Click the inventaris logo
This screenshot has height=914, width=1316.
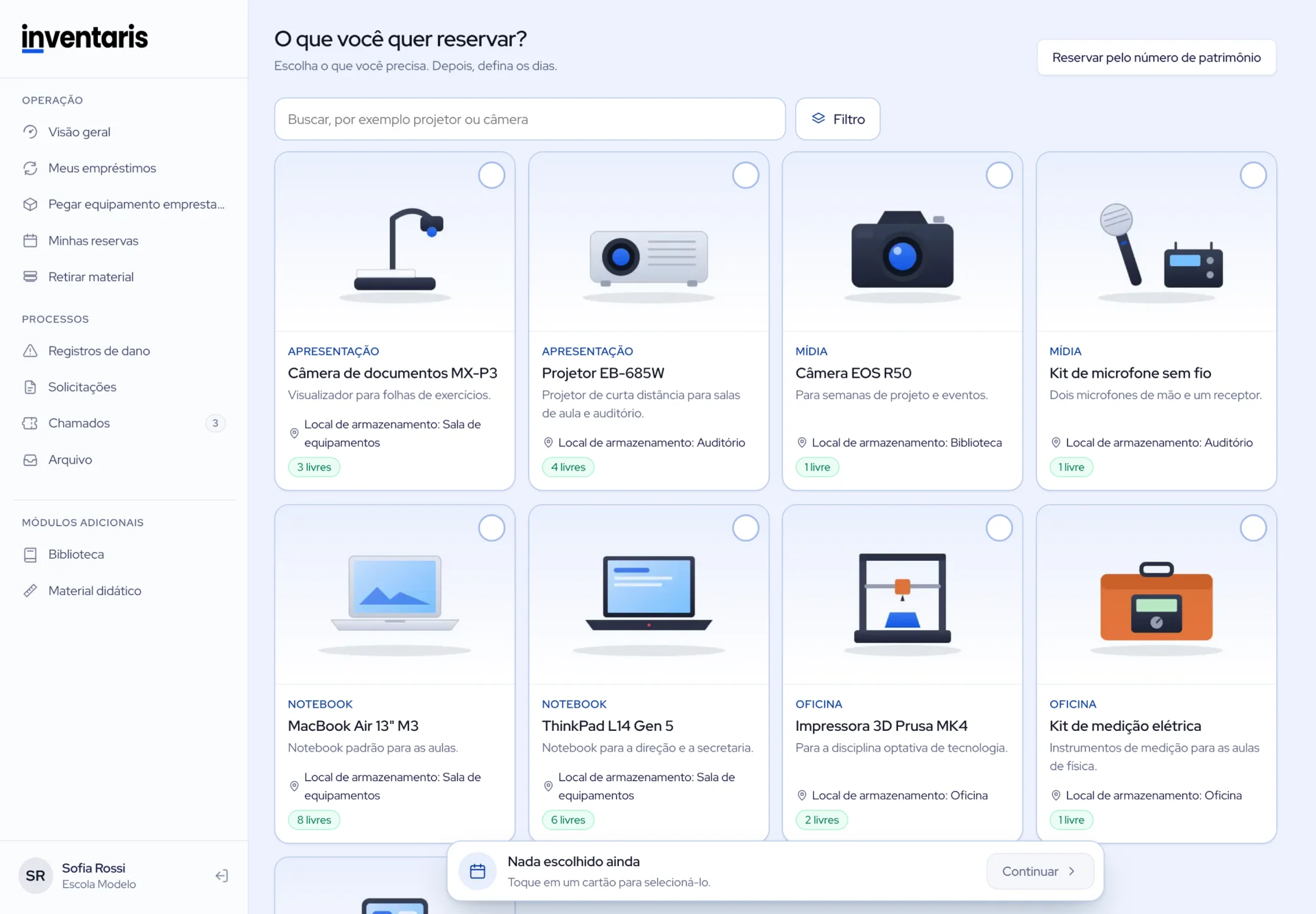(x=85, y=38)
